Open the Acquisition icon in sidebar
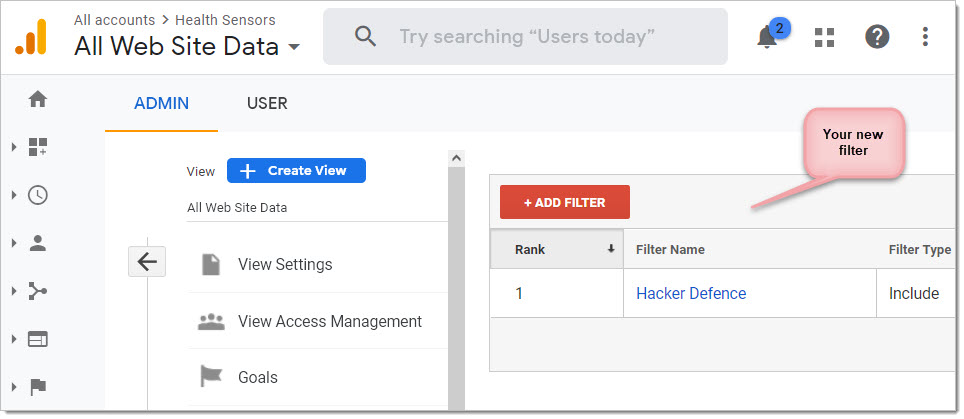The width and height of the screenshot is (964, 419). pyautogui.click(x=38, y=291)
